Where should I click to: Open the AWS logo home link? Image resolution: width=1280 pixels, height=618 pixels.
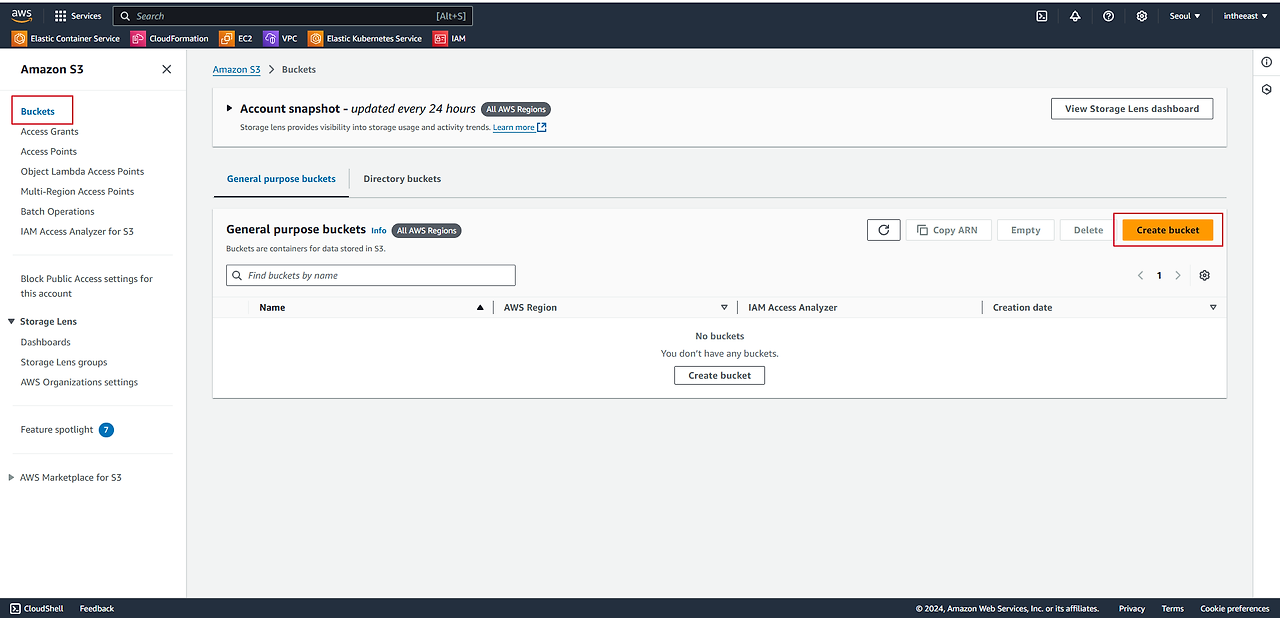22,15
